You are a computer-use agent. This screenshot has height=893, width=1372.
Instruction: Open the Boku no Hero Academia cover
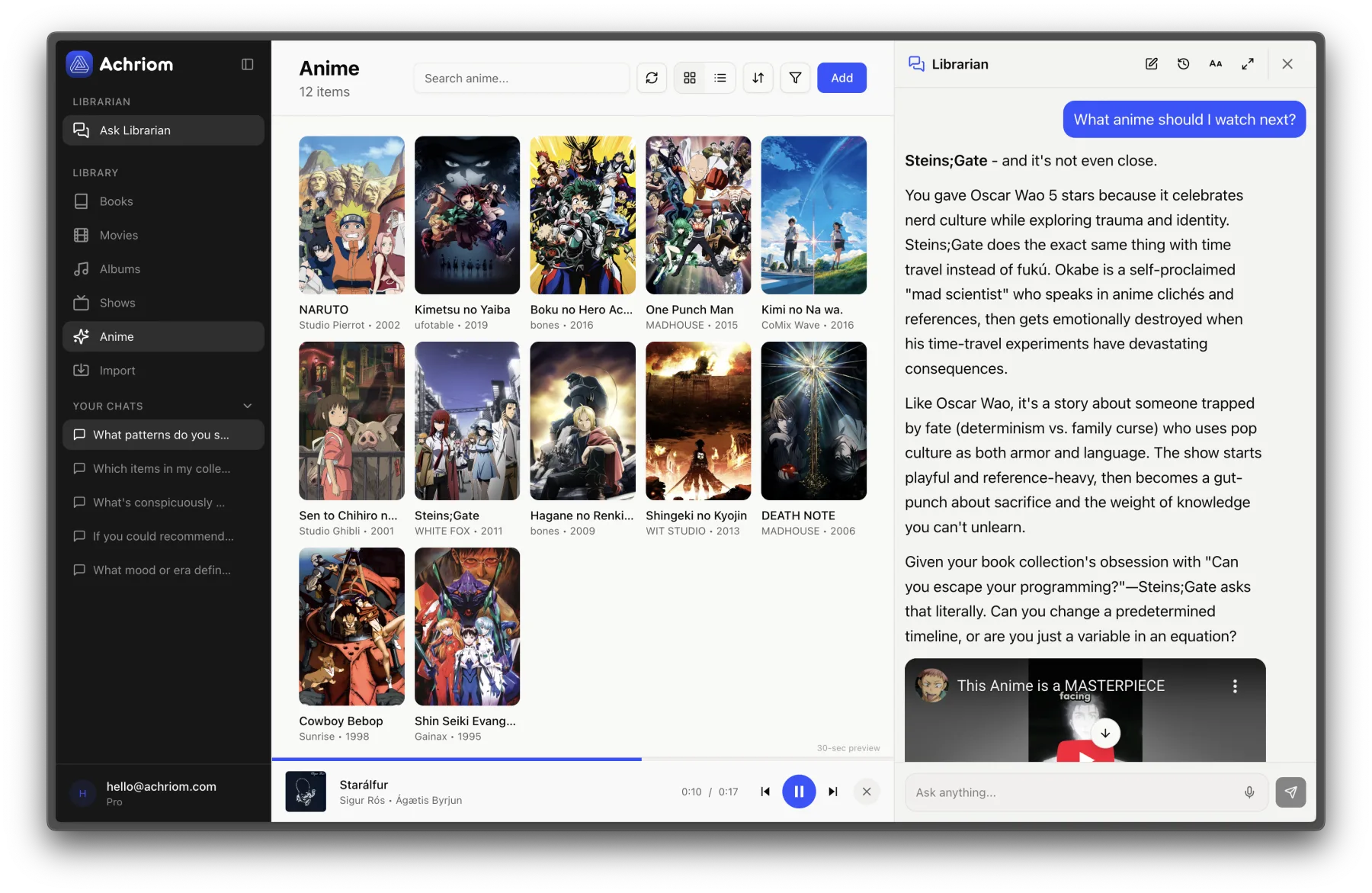click(583, 215)
